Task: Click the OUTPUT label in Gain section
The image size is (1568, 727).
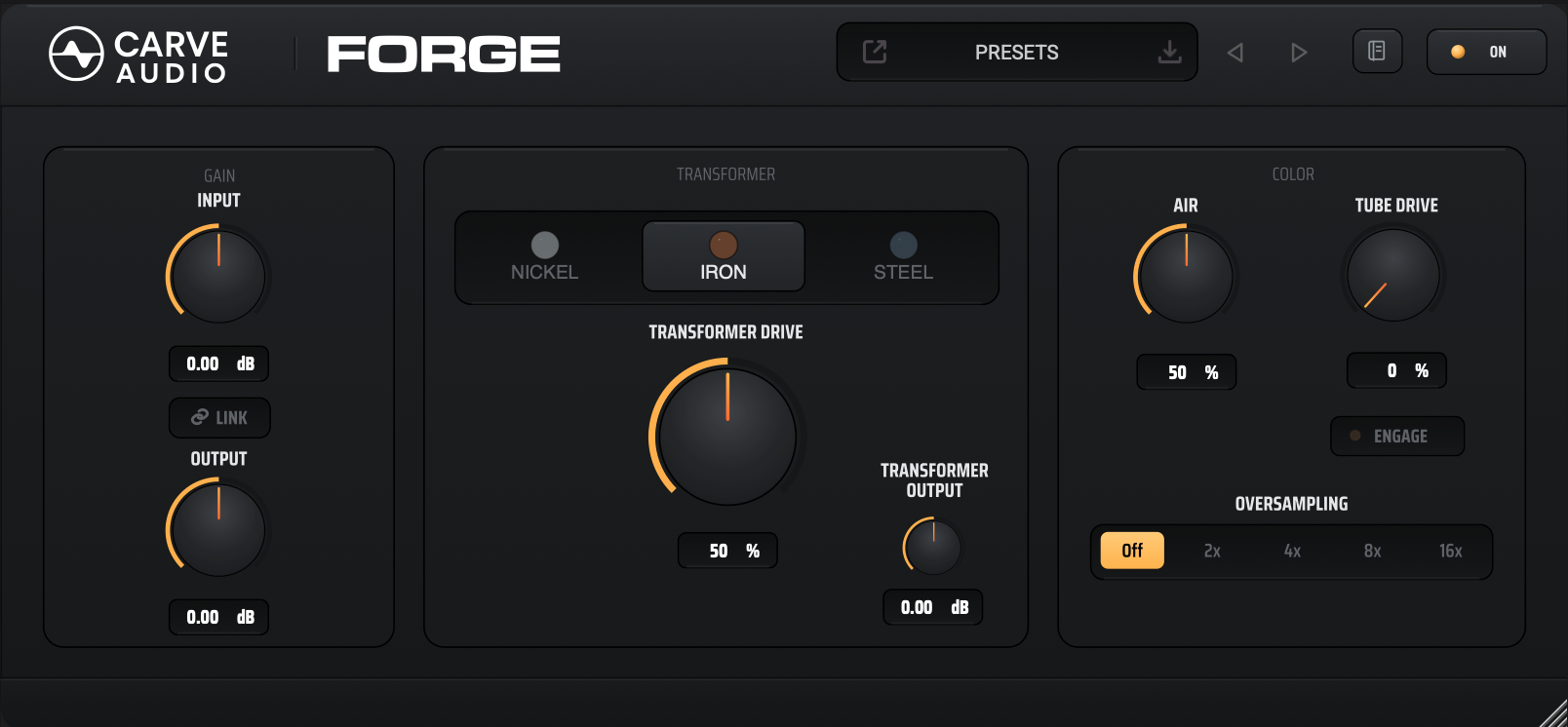Action: tap(218, 459)
